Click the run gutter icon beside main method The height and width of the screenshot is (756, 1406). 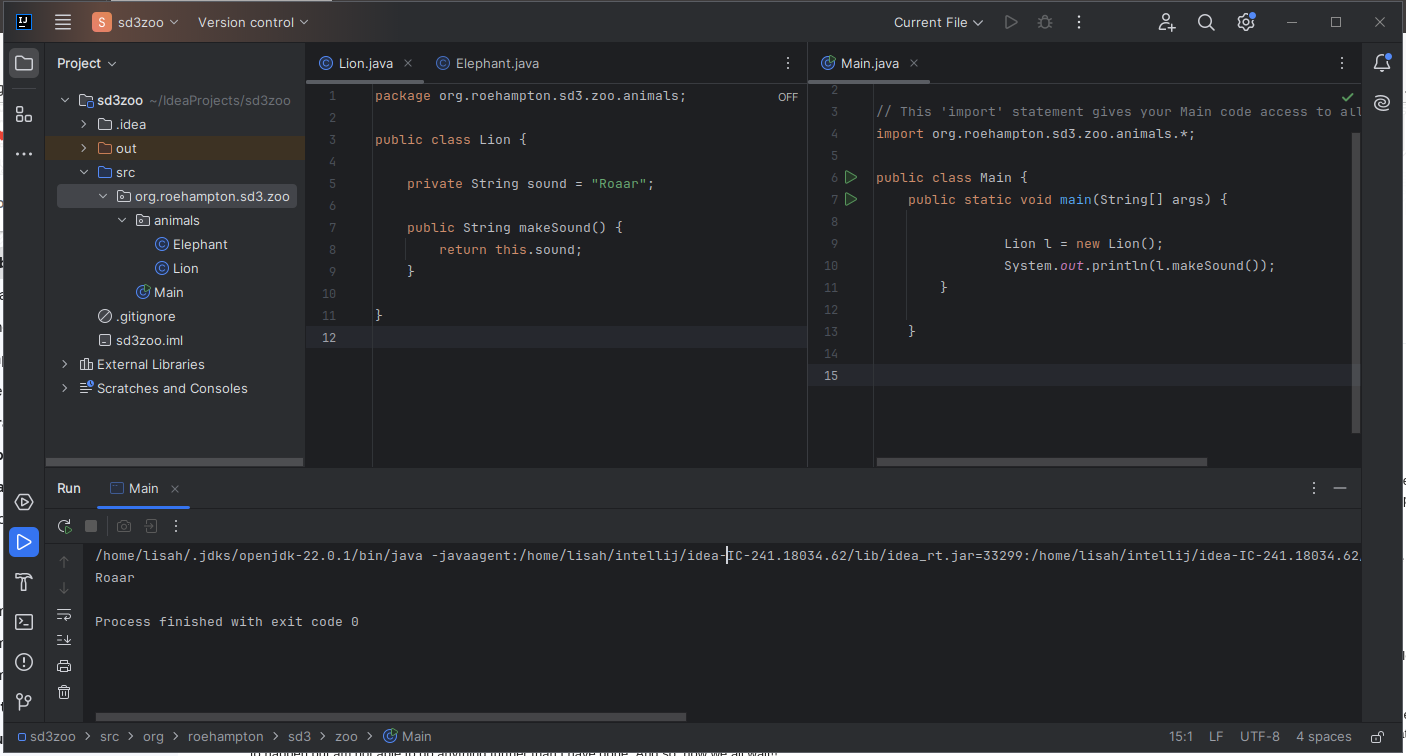tap(850, 199)
